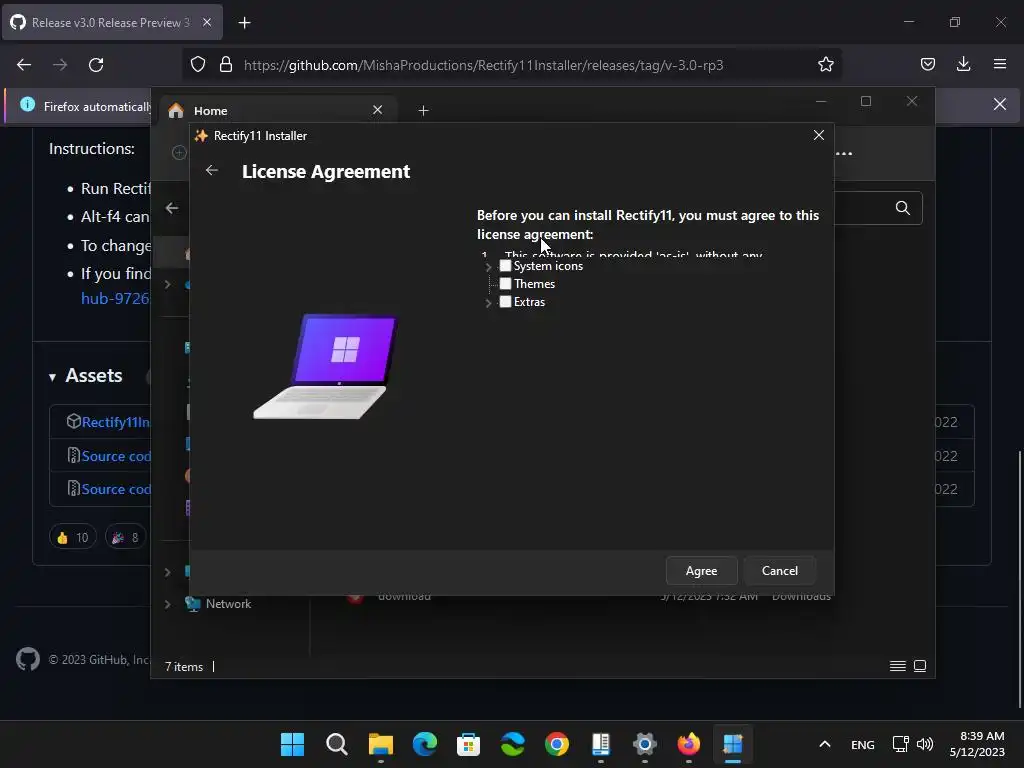Screen dimensions: 1024x768
Task: Open Settings gear from the taskbar
Action: pyautogui.click(x=645, y=744)
